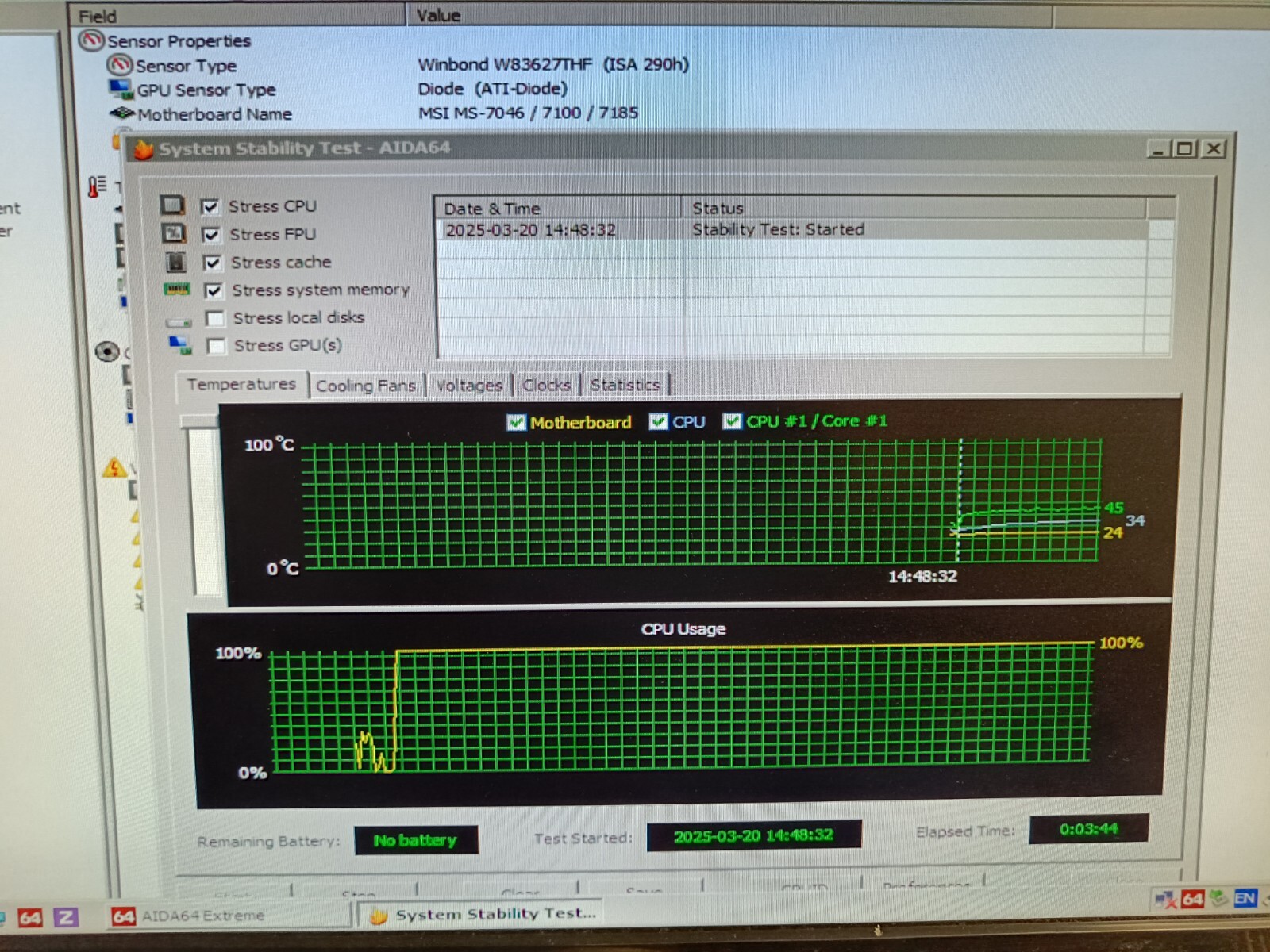Click the disk drive icon beside Stress local disks
Screen dimensions: 1270x952
(x=179, y=321)
